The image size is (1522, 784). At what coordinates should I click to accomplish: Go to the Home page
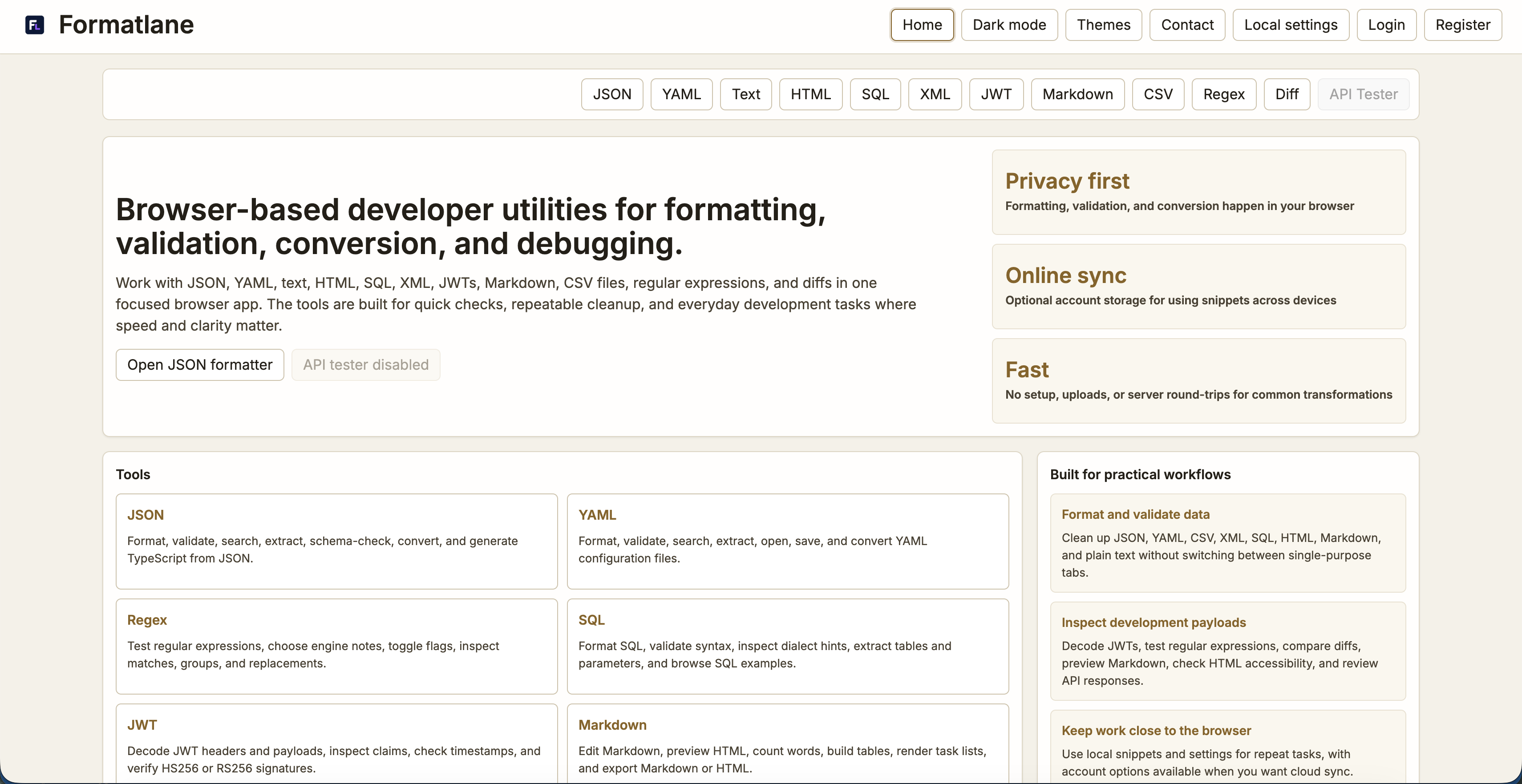[x=922, y=25]
